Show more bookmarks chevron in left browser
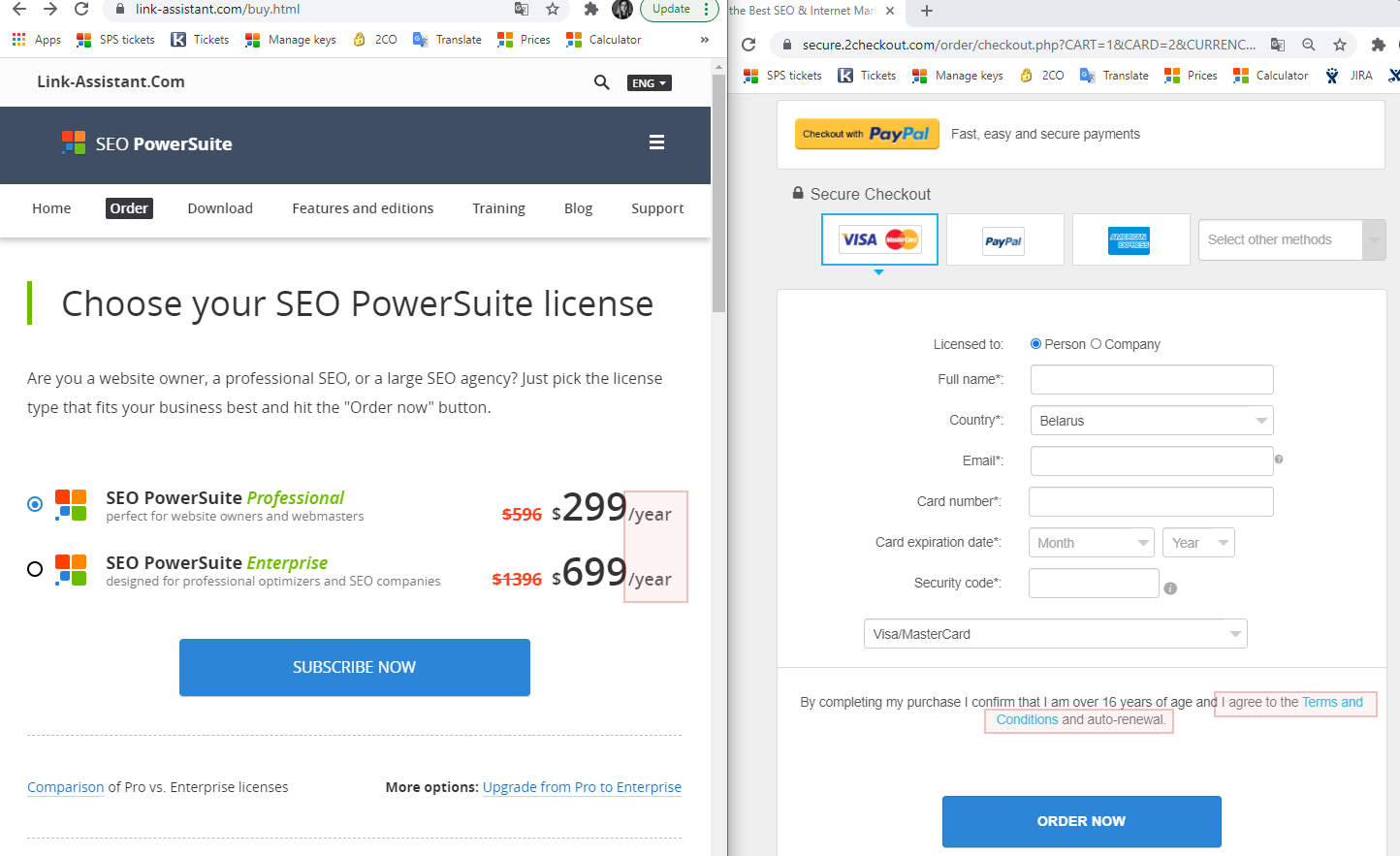The width and height of the screenshot is (1400, 856). (x=705, y=40)
